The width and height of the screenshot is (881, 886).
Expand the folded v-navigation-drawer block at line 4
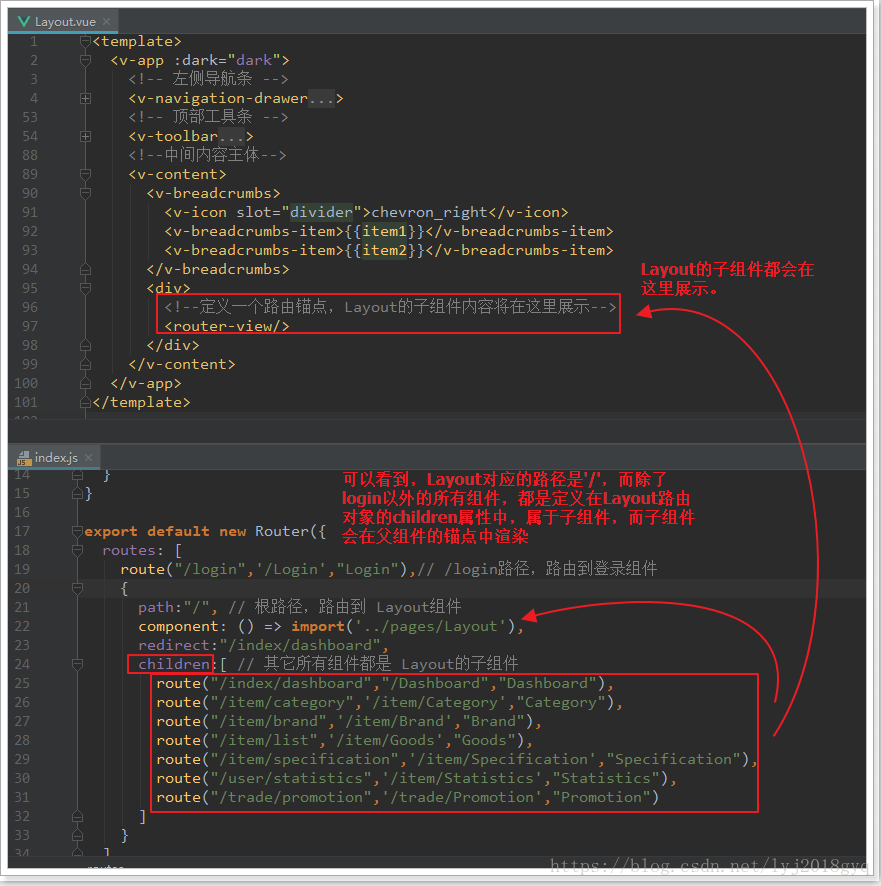[85, 98]
